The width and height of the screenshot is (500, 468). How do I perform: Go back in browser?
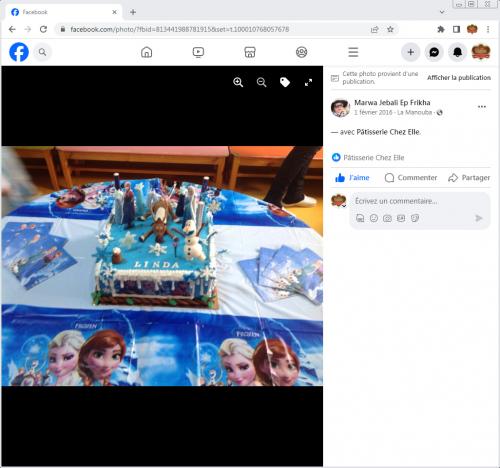tap(12, 29)
